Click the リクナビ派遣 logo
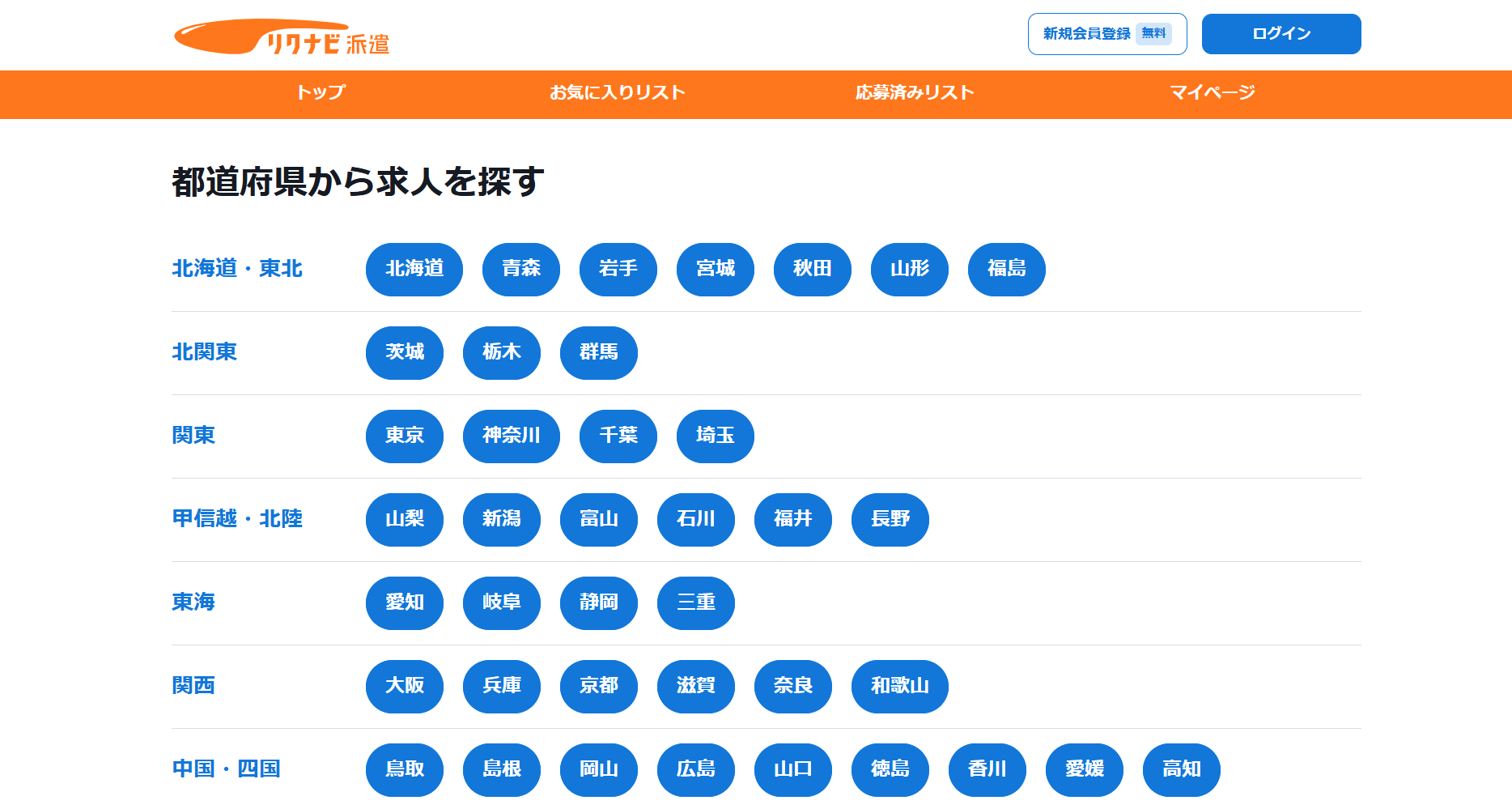The height and width of the screenshot is (809, 1512). tap(282, 37)
